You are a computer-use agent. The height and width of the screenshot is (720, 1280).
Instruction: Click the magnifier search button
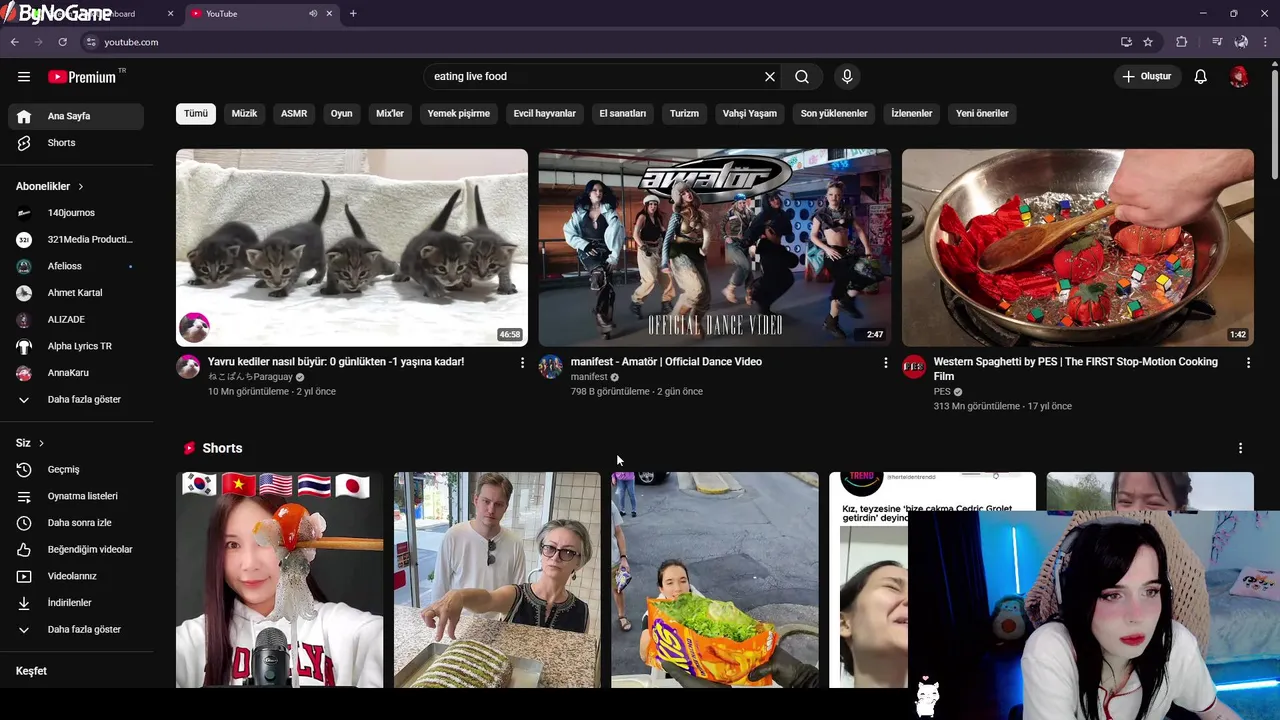point(802,77)
